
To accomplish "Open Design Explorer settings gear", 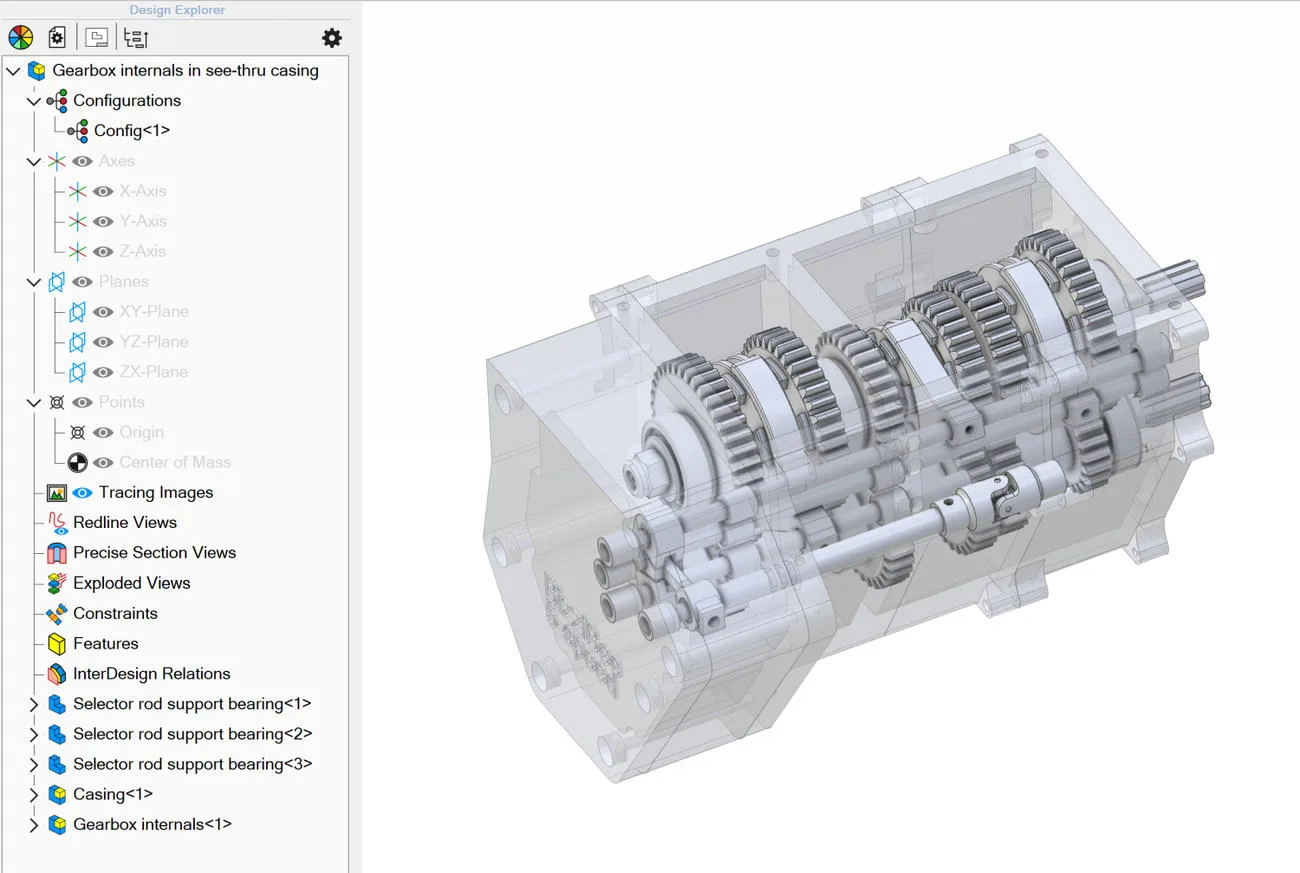I will (332, 38).
